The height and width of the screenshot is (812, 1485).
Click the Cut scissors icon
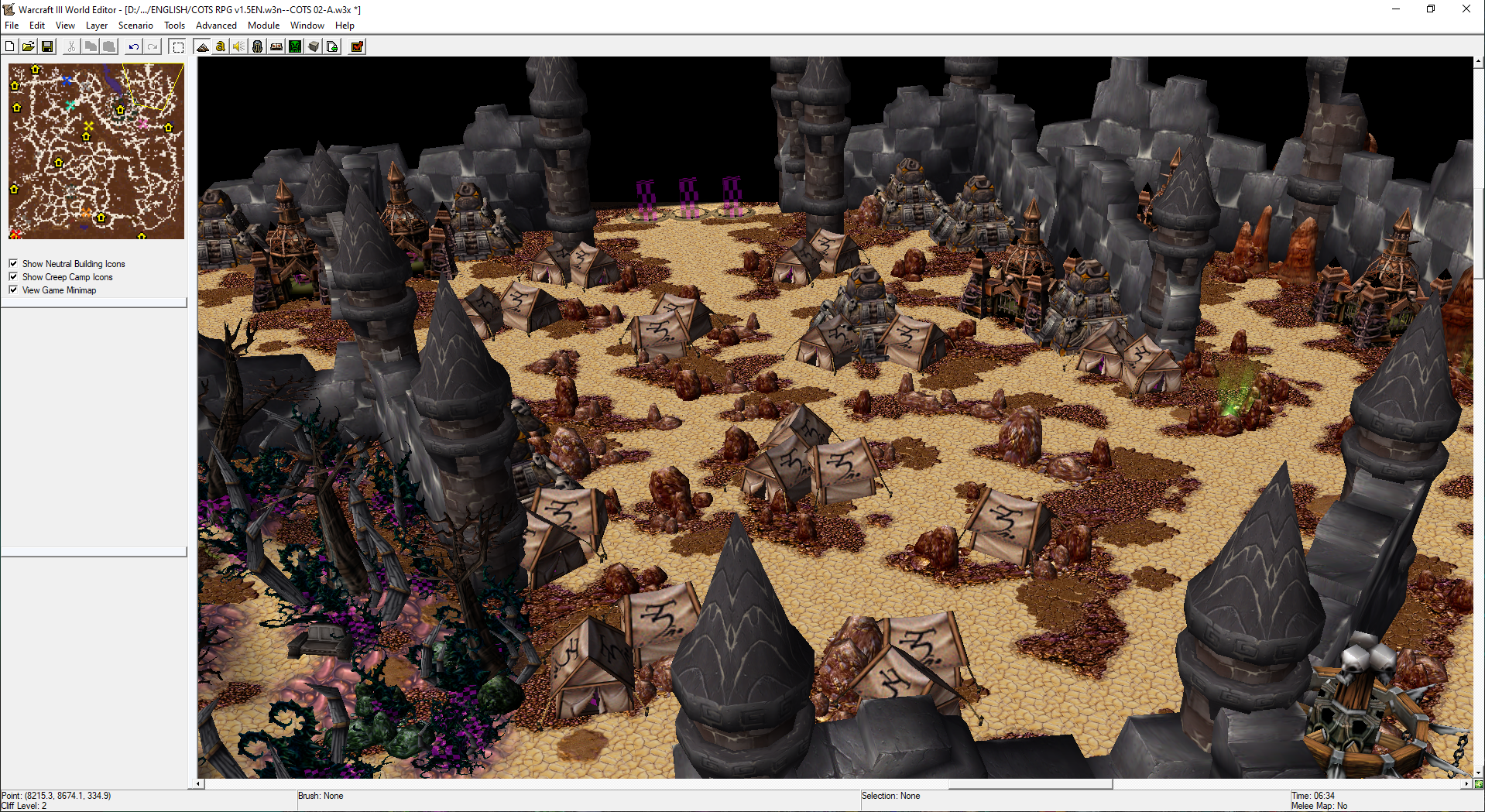tap(71, 46)
